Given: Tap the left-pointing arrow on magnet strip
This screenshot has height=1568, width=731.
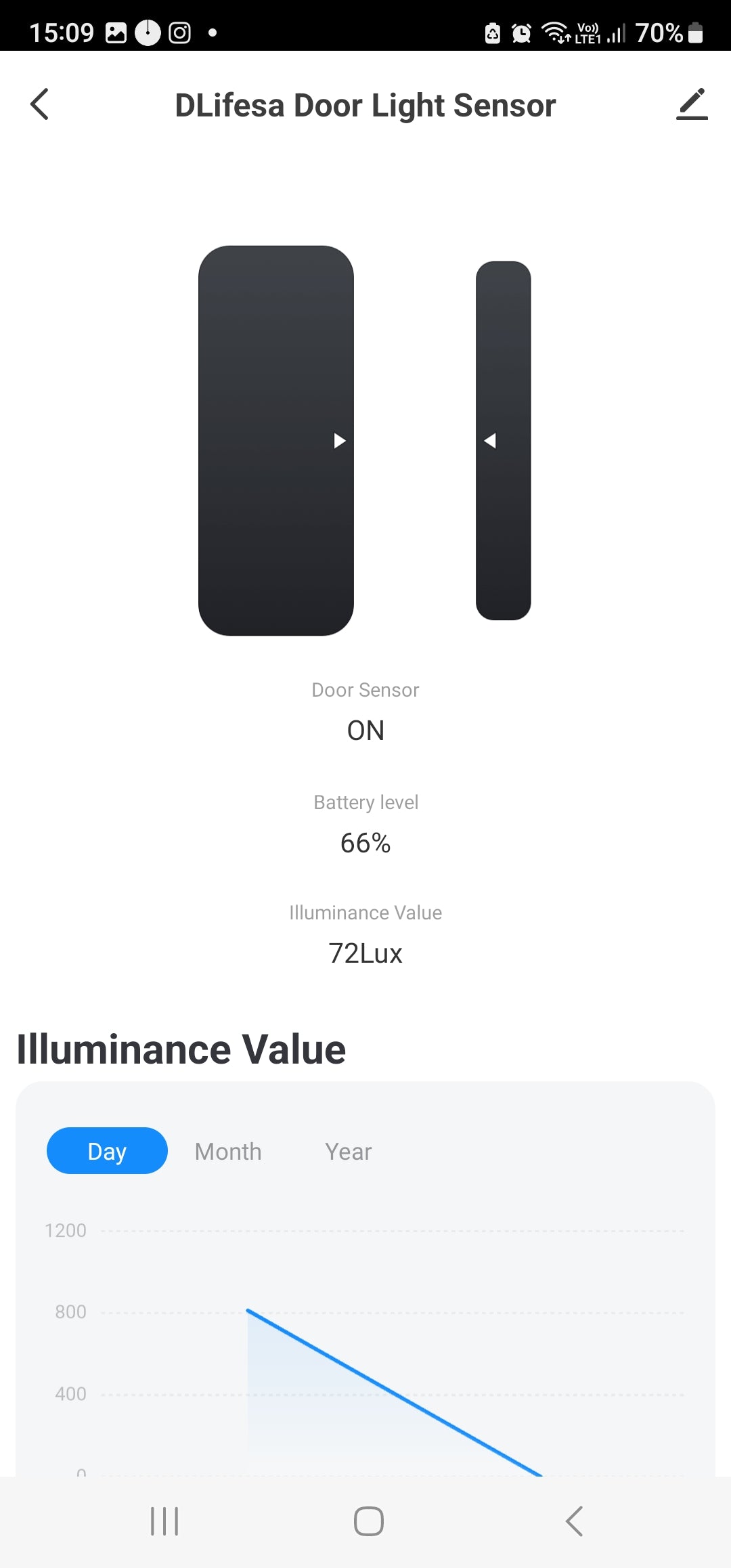Looking at the screenshot, I should click(490, 441).
